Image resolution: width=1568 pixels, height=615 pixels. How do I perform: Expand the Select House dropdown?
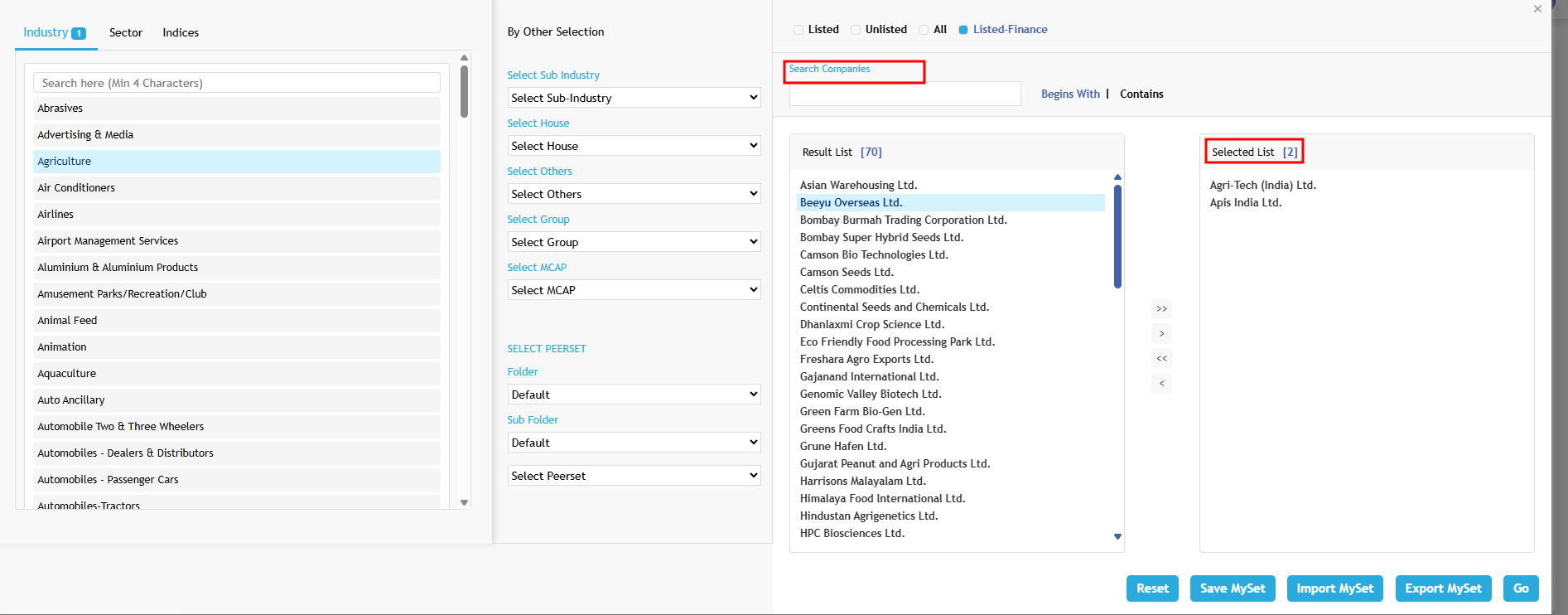(634, 146)
